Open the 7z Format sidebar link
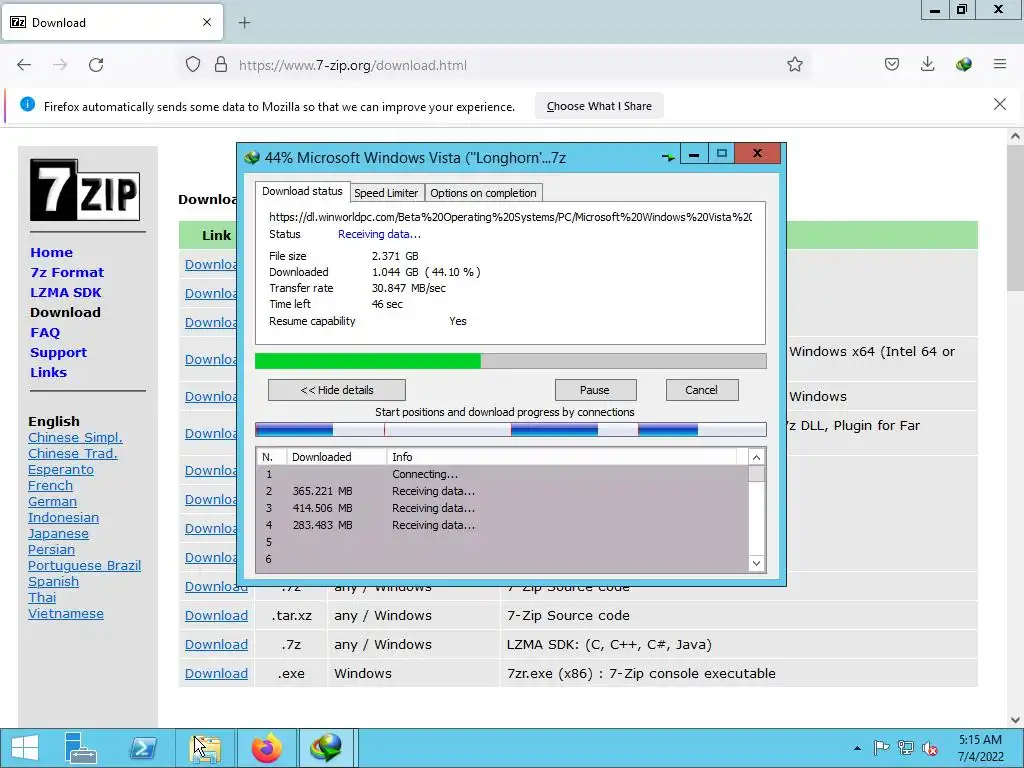 point(67,272)
